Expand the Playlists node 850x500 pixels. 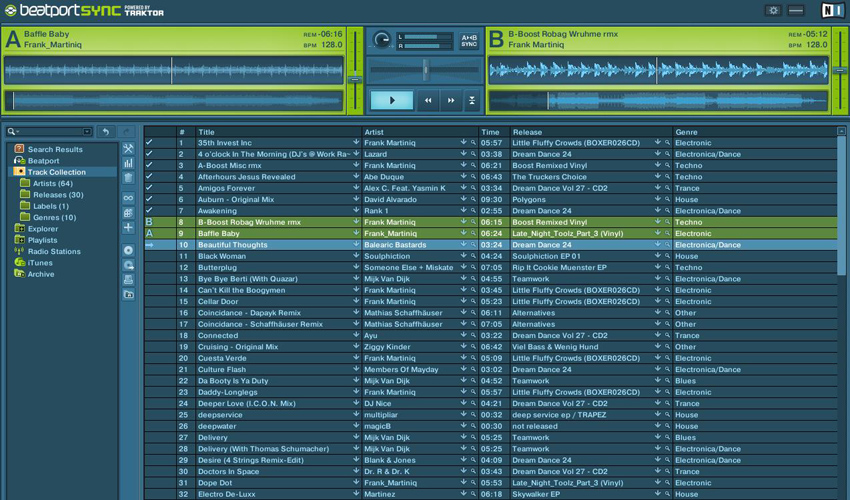click(x=42, y=240)
